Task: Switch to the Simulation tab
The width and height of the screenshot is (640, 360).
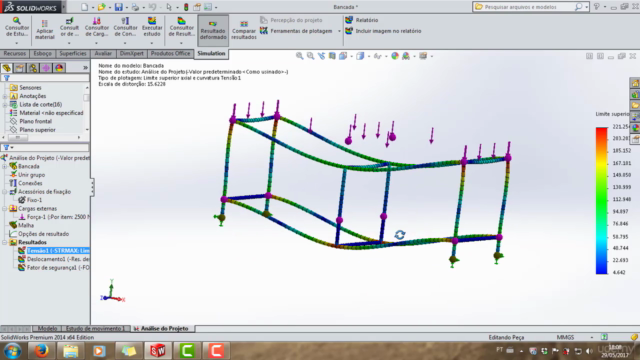Action: pyautogui.click(x=211, y=53)
